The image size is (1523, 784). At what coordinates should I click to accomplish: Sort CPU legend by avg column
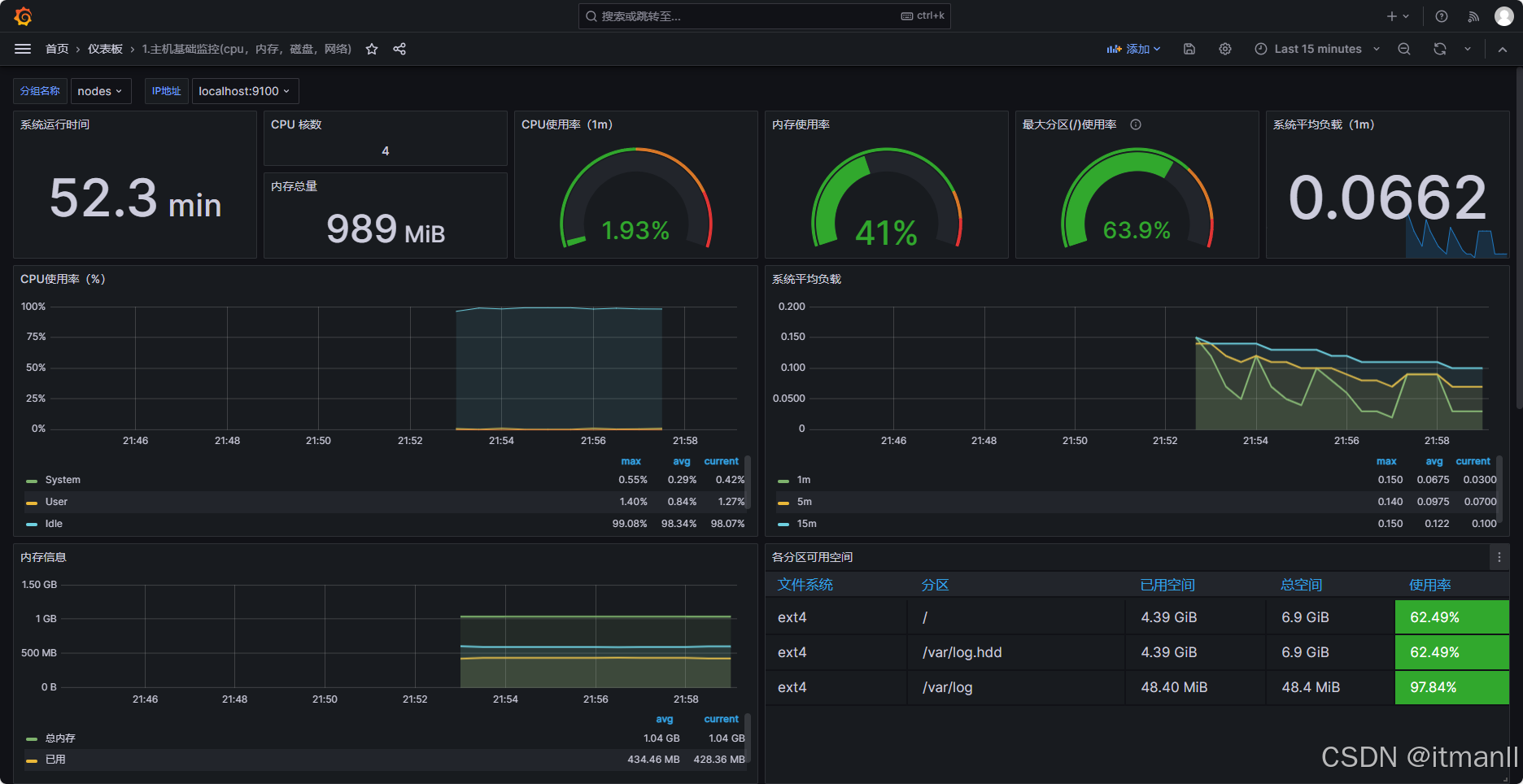[682, 461]
